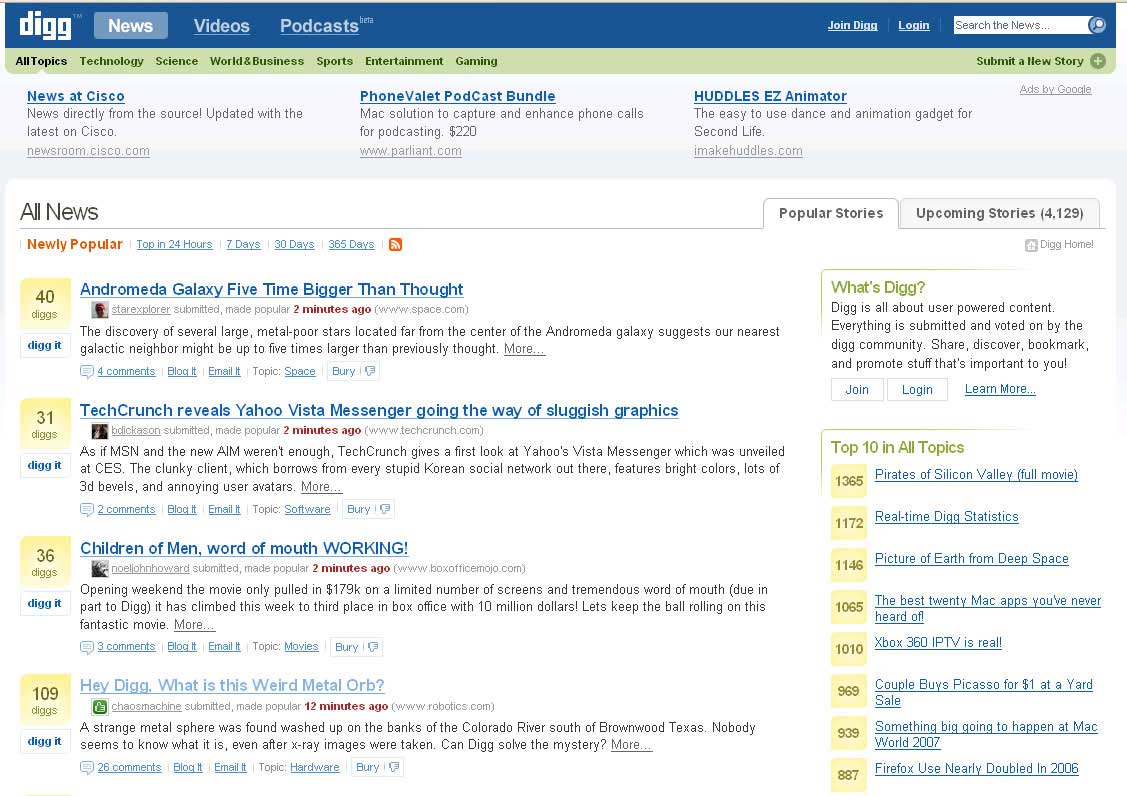Filter by Top in 24 Hours
The width and height of the screenshot is (1127, 796).
tap(174, 245)
